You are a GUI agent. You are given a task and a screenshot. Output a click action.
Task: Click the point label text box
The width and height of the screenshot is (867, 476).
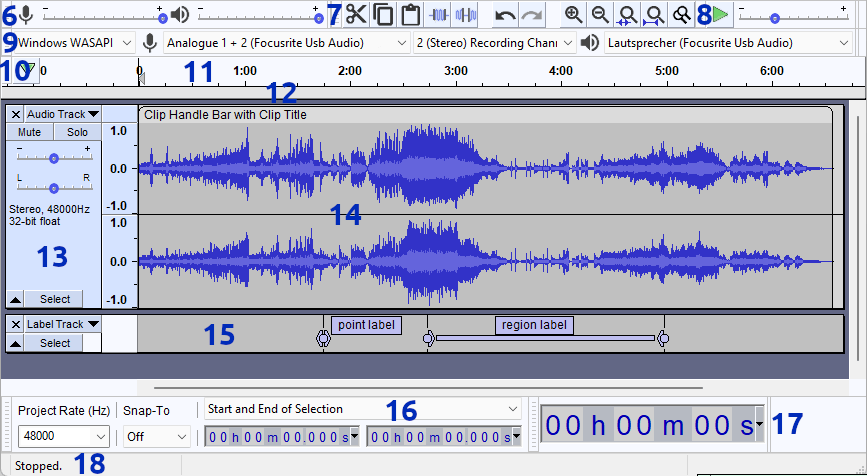pyautogui.click(x=365, y=325)
